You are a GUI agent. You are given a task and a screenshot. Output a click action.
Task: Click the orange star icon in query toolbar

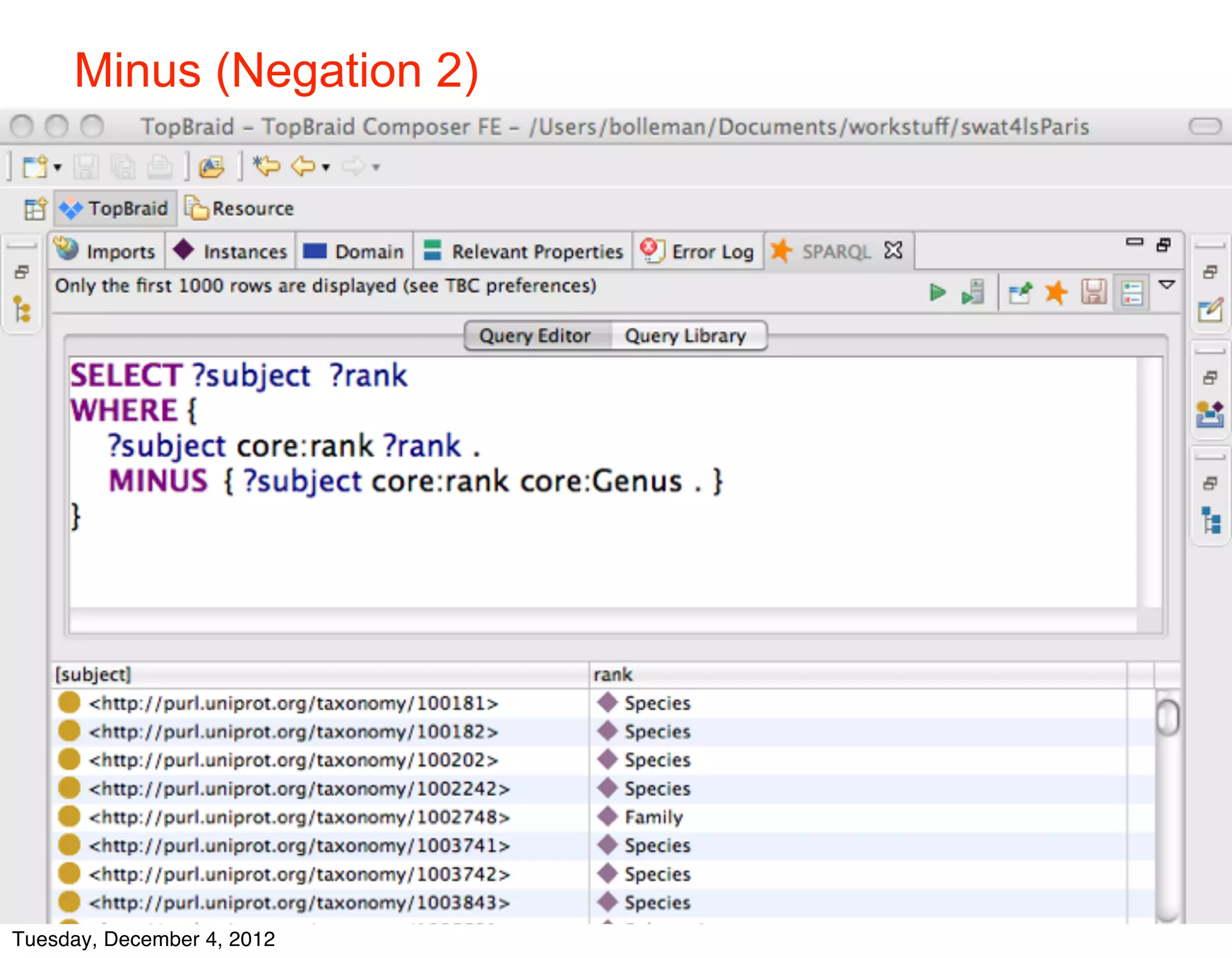(1056, 293)
